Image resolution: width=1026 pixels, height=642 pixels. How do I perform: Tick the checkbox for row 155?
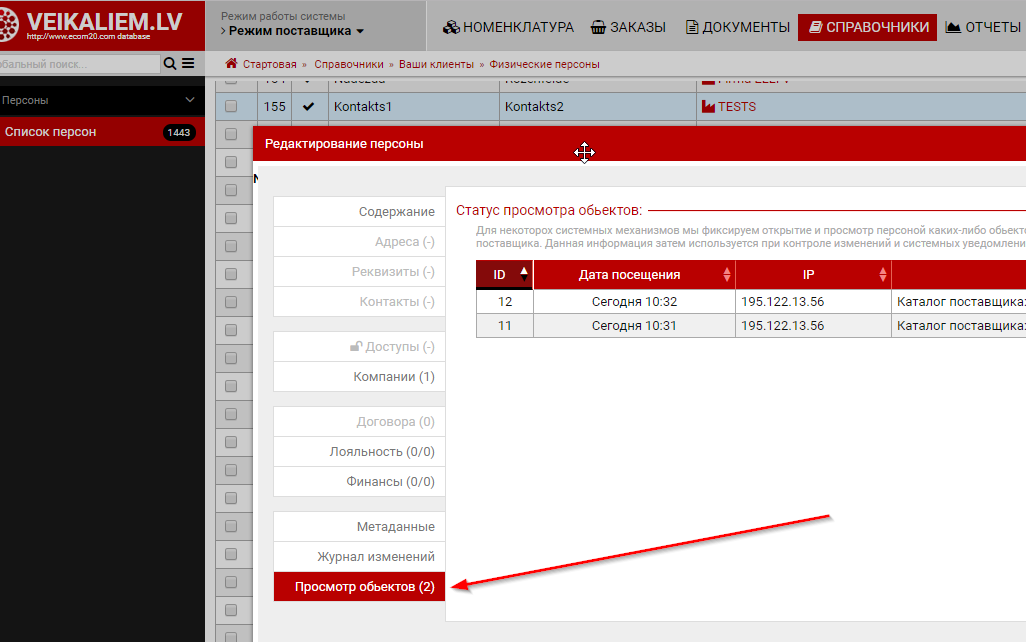click(231, 106)
